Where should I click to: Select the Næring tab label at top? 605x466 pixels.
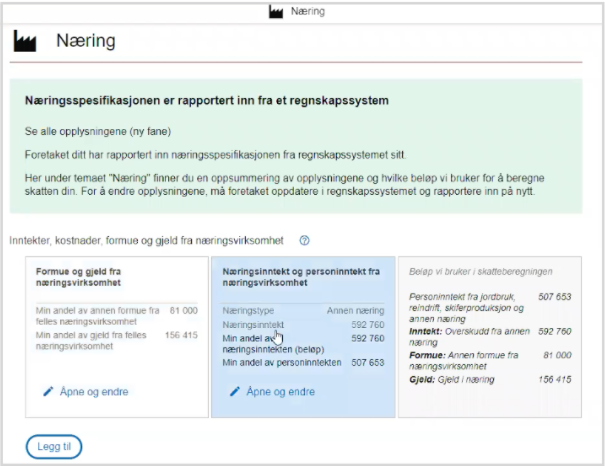point(308,12)
